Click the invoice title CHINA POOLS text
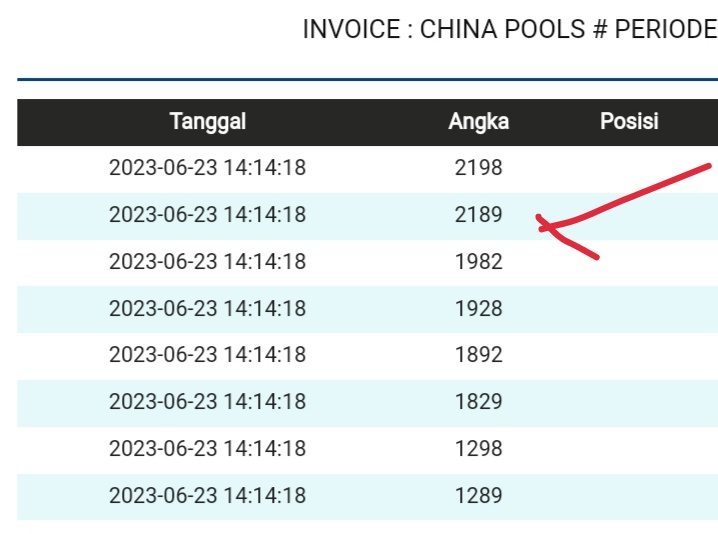Screen dimensions: 718x534 [x=509, y=29]
